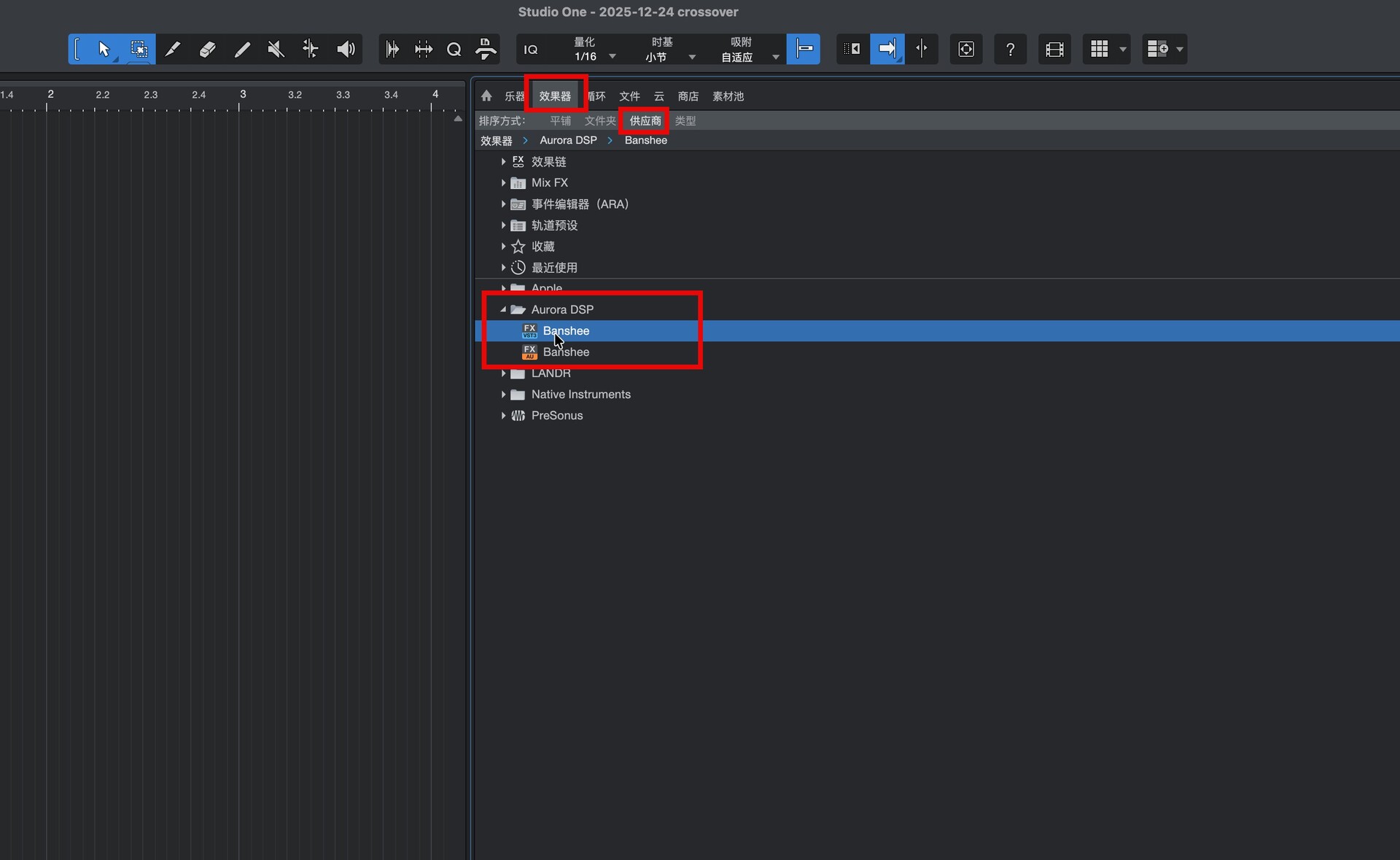
Task: Click bar 3 on timeline ruler
Action: coord(241,95)
